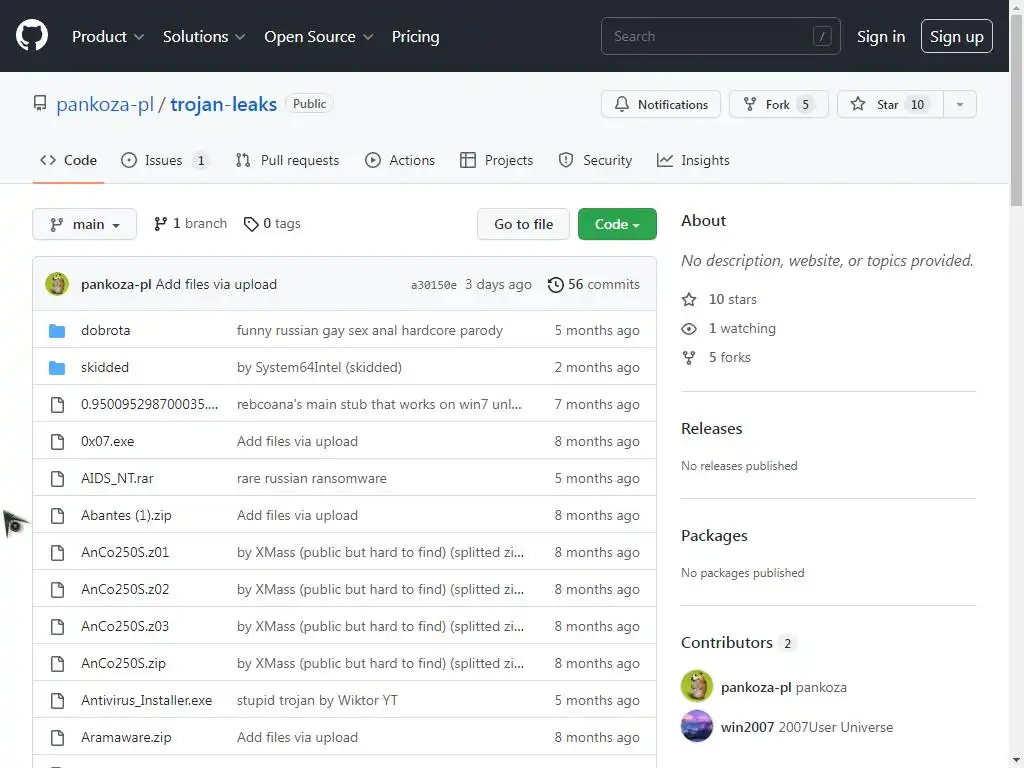Image resolution: width=1024 pixels, height=768 pixels.
Task: View the 56 commits history
Action: pos(594,285)
